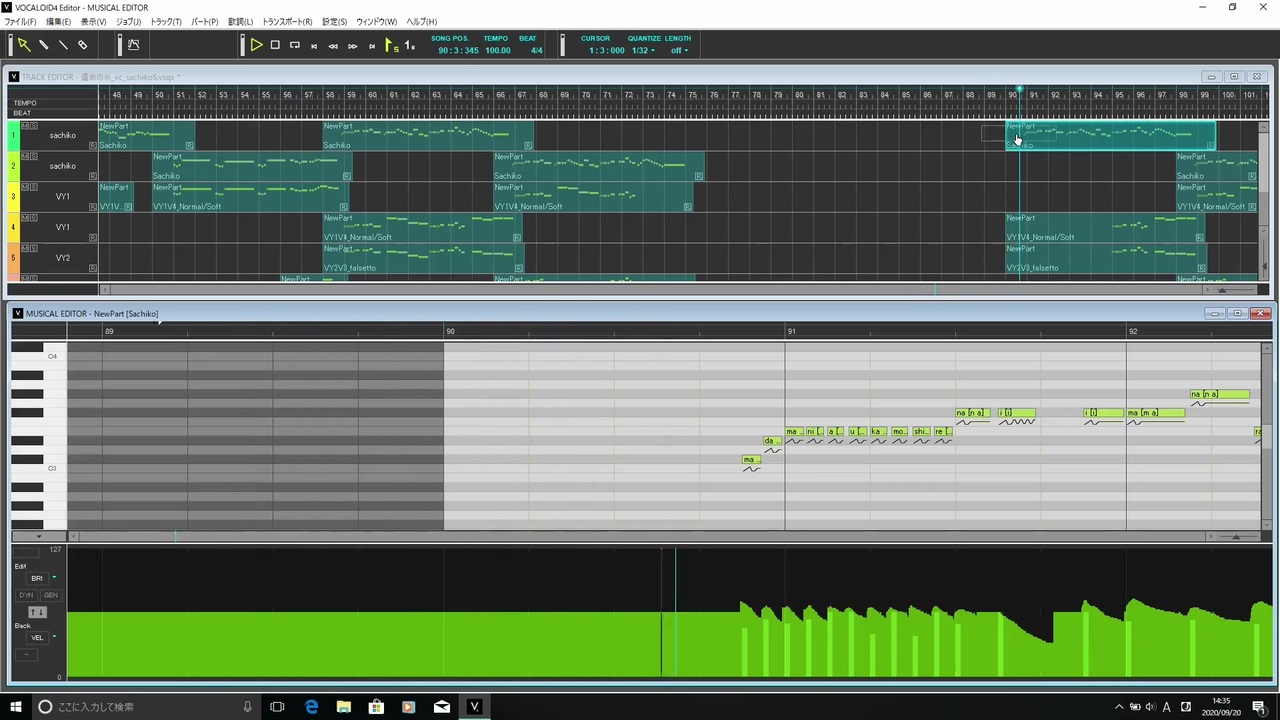Mute track 4 VY1
The width and height of the screenshot is (1280, 720).
24,217
